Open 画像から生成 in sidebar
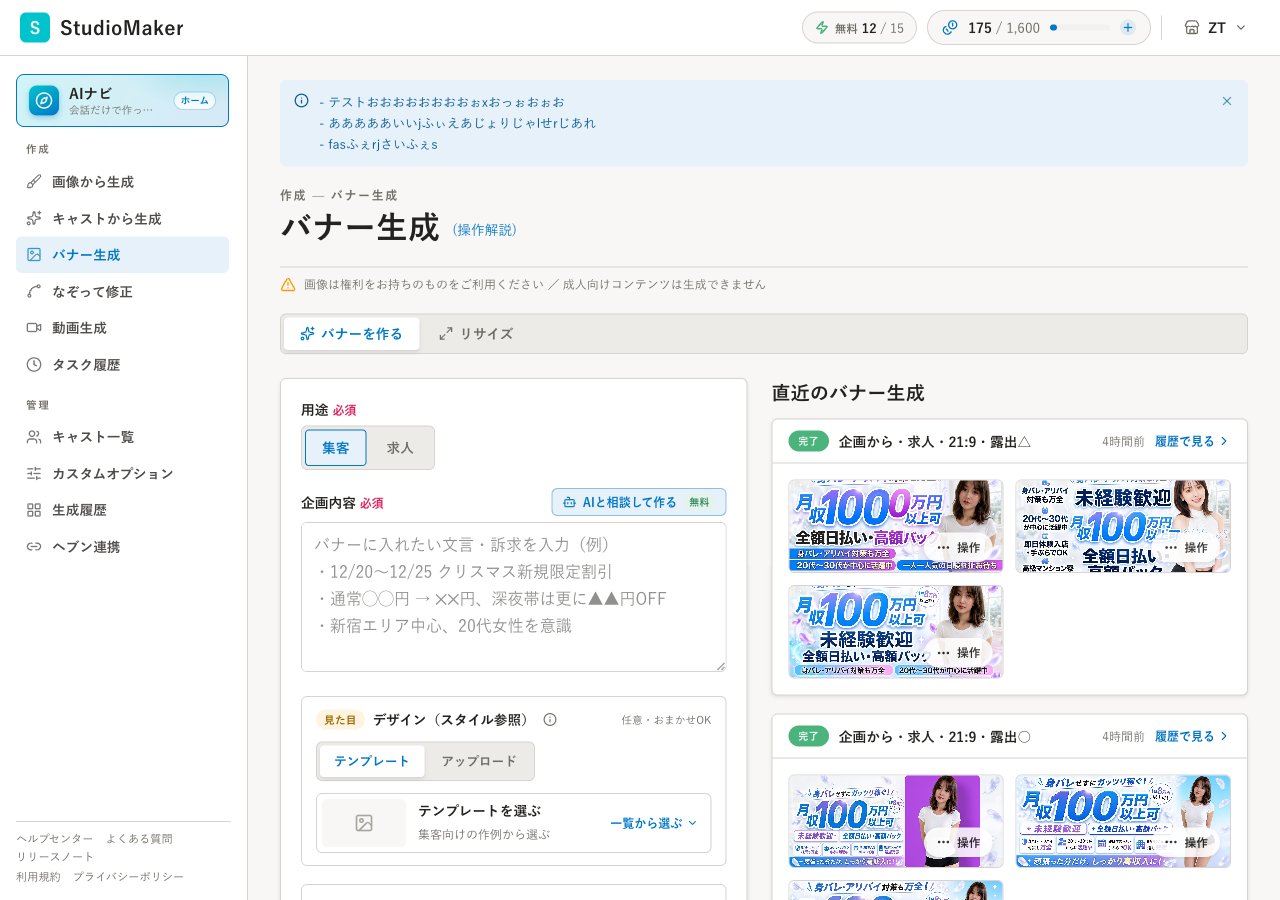 pyautogui.click(x=122, y=182)
